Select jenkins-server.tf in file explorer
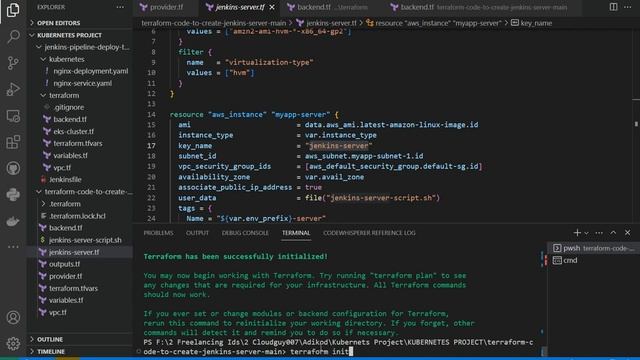 pos(80,252)
